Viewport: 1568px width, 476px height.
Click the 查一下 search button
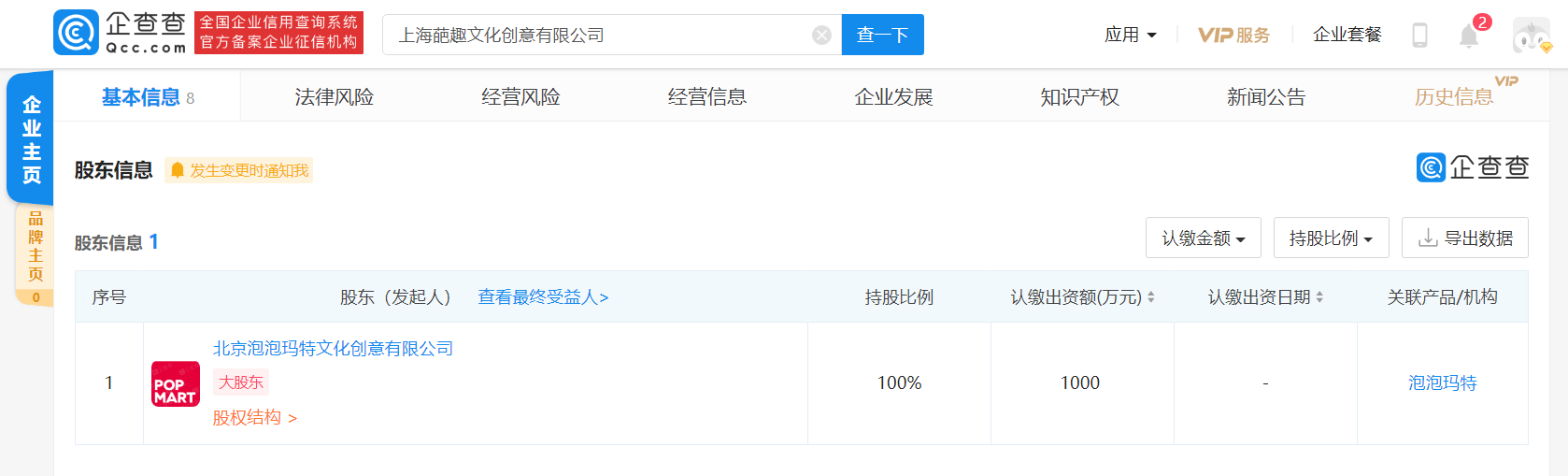[x=882, y=35]
